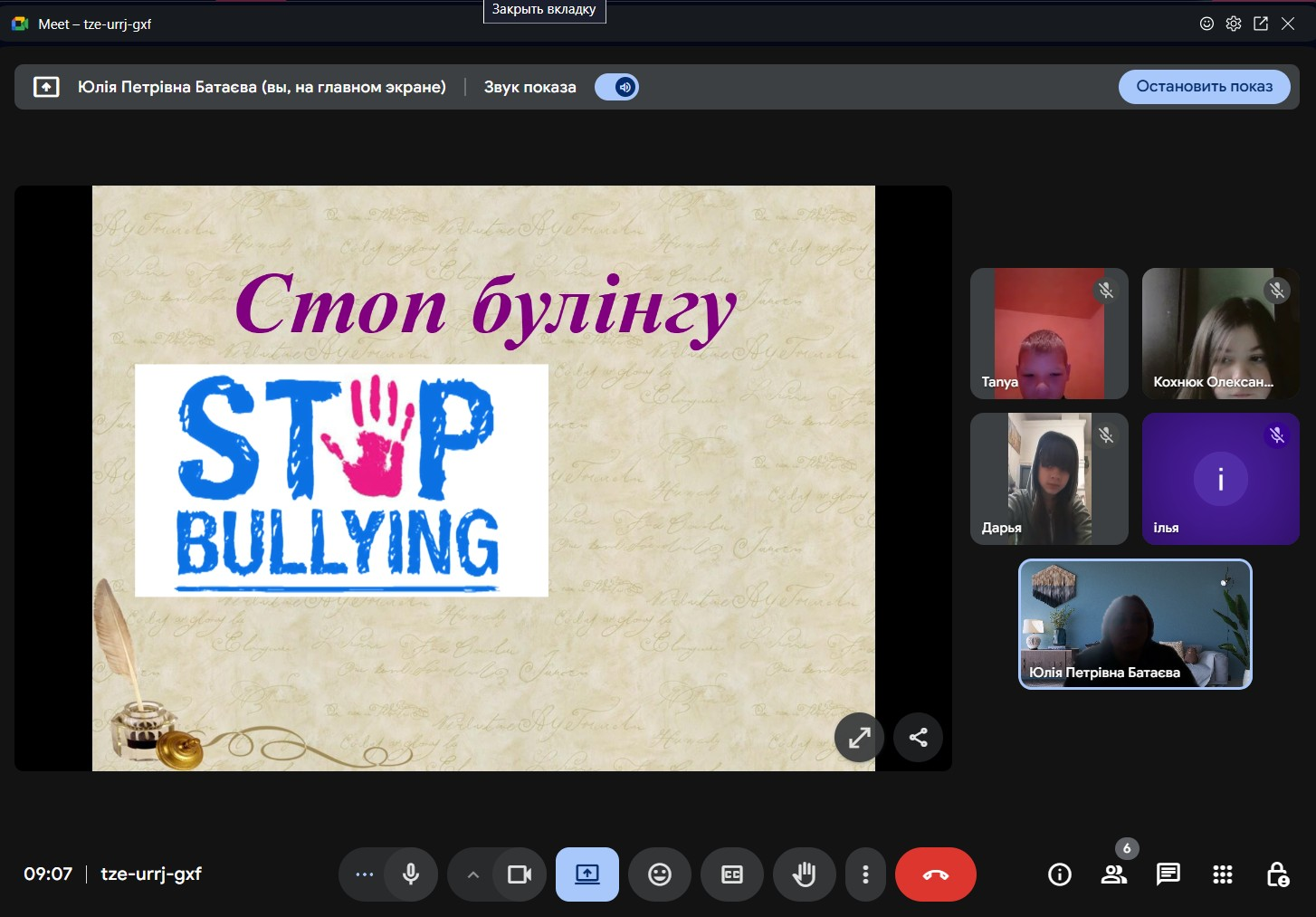
Task: Click the Остановить показ button
Action: pyautogui.click(x=1204, y=87)
